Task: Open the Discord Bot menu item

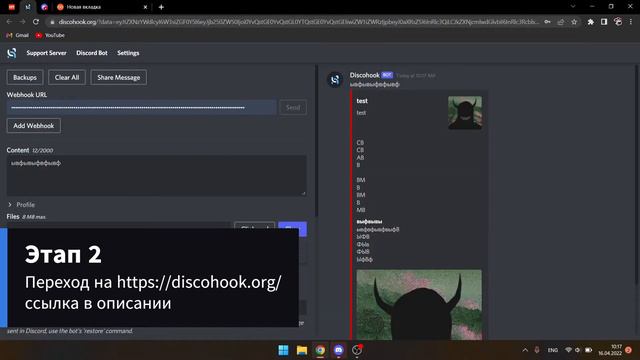Action: pos(92,53)
